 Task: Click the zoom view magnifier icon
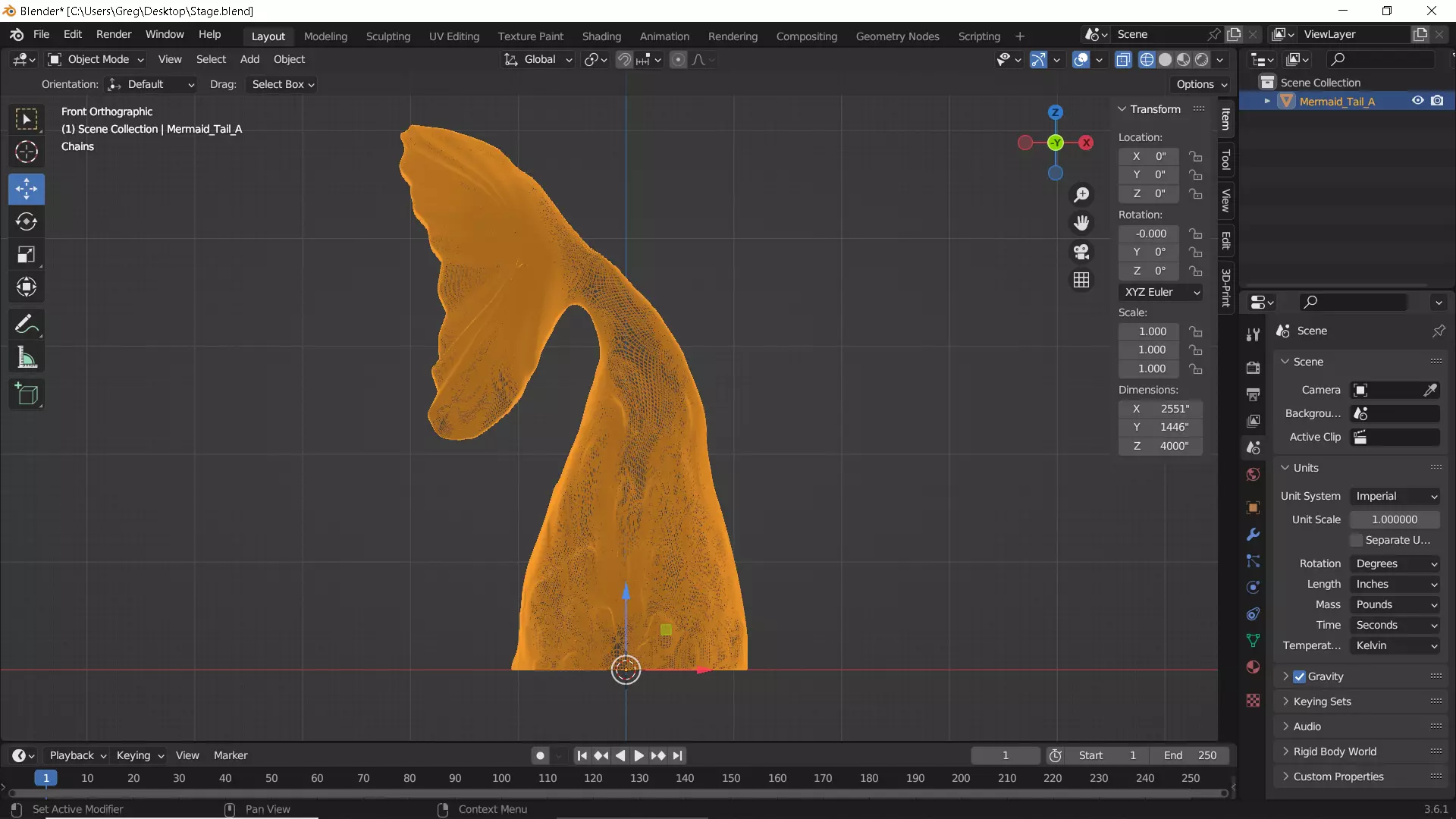tap(1081, 195)
